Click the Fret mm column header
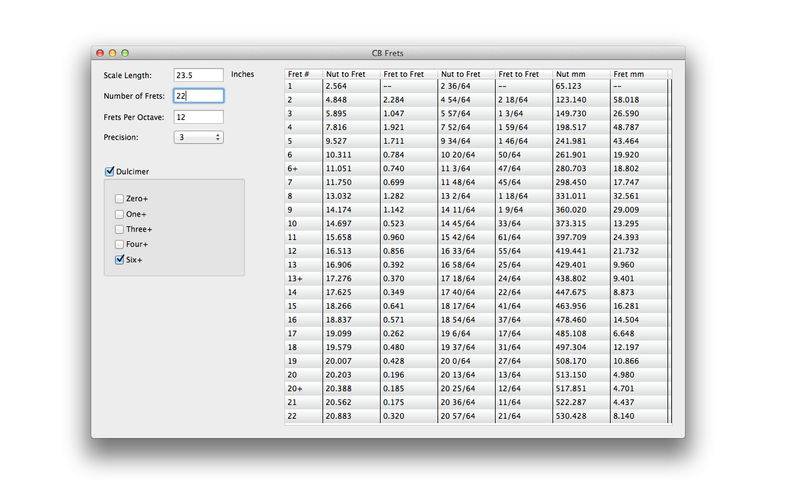Viewport: 800px width, 500px height. coord(639,74)
